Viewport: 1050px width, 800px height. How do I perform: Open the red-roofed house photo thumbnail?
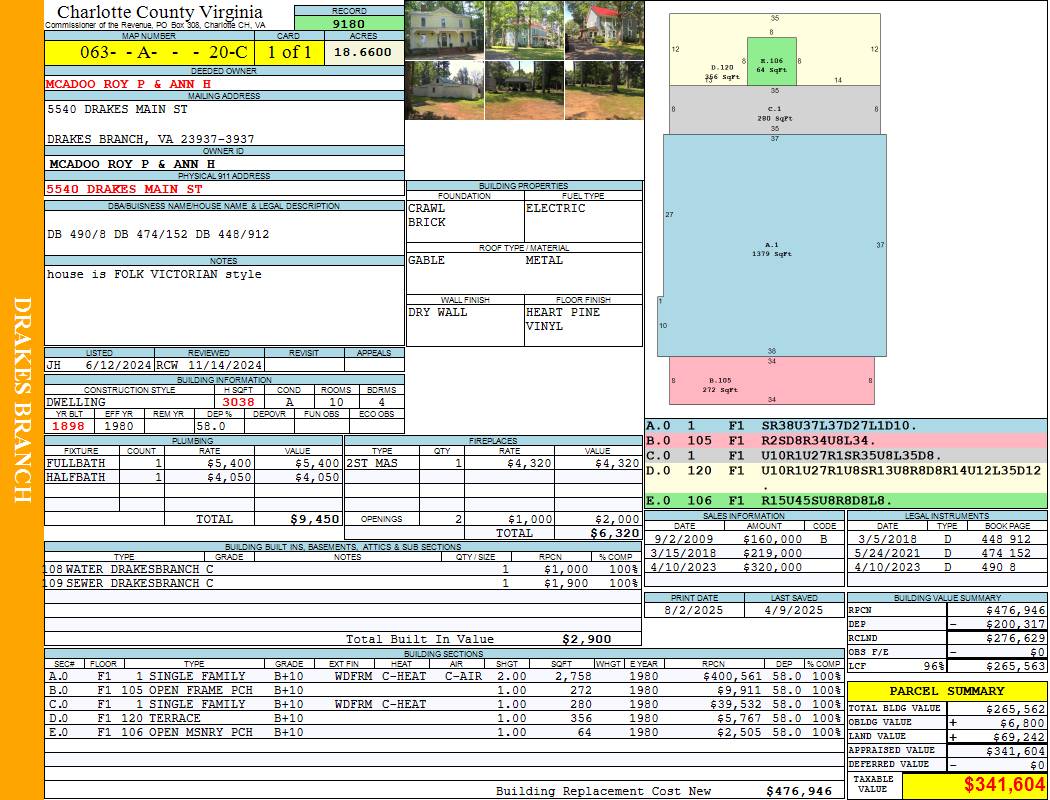(604, 29)
